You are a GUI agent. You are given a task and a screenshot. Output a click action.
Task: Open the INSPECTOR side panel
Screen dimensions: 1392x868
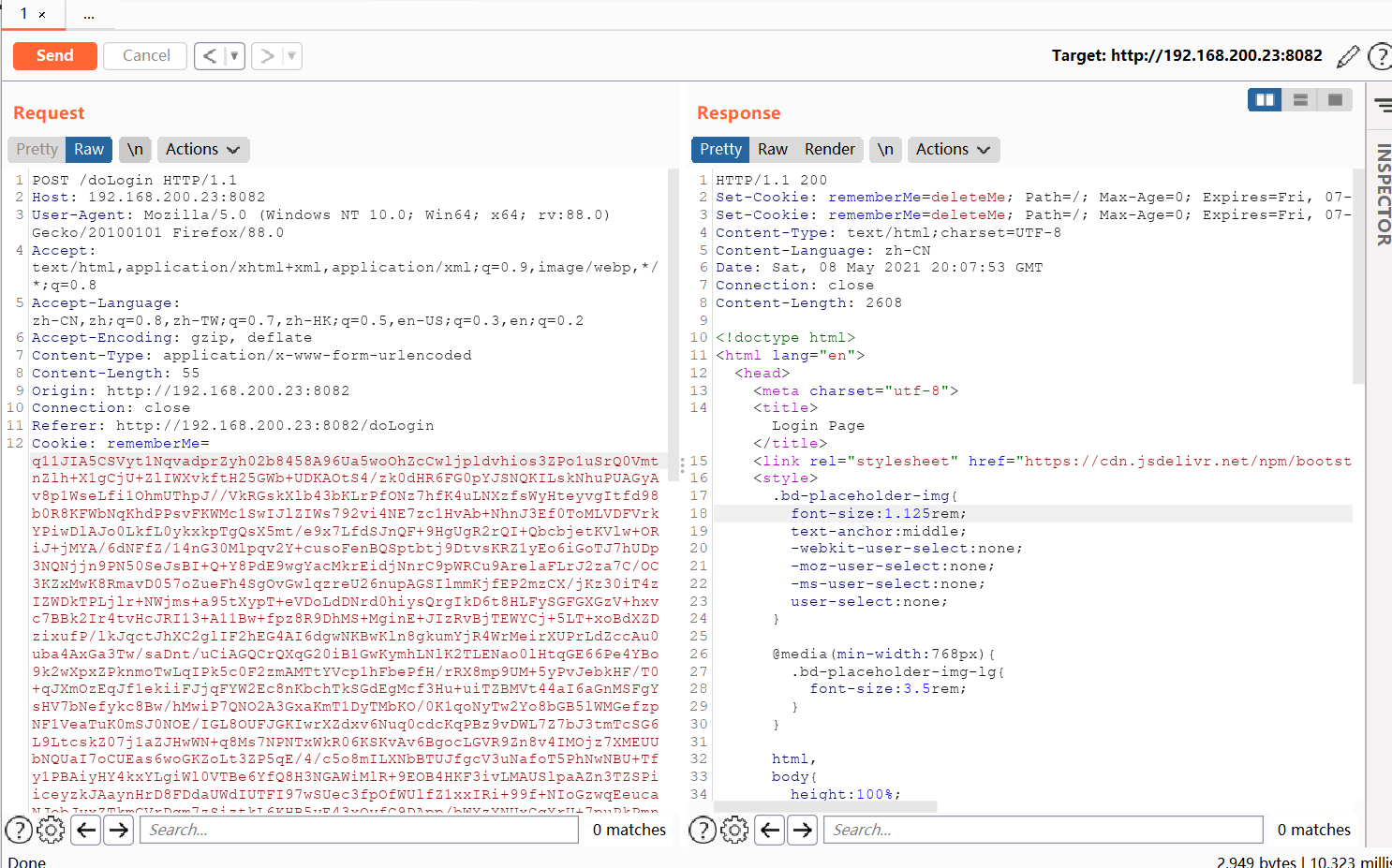[x=1383, y=195]
